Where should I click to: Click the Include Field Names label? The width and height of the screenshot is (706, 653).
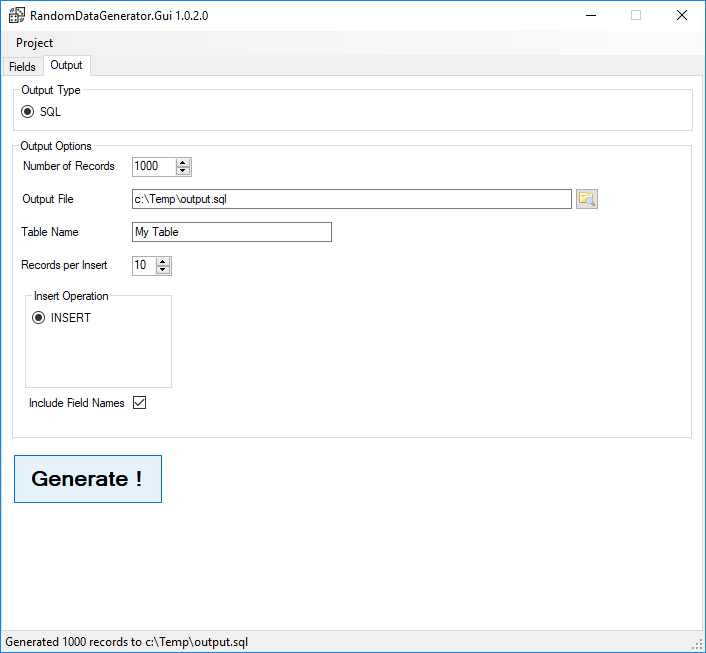pos(77,403)
